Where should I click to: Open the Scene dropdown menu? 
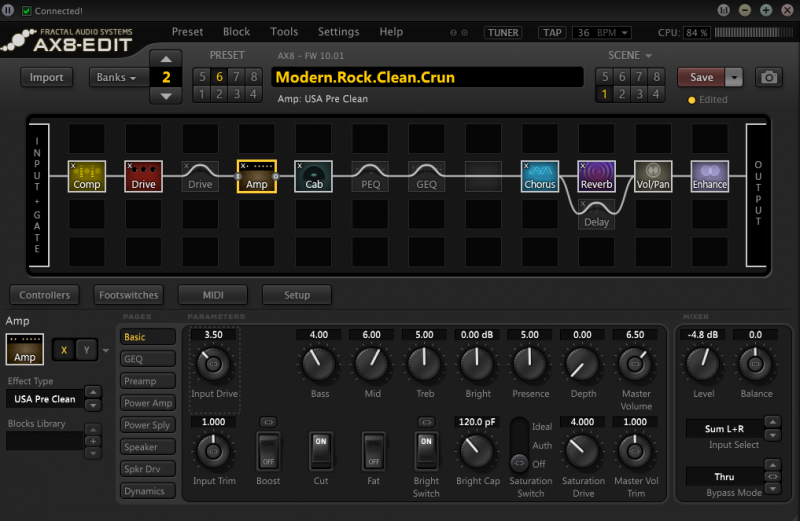pos(630,56)
